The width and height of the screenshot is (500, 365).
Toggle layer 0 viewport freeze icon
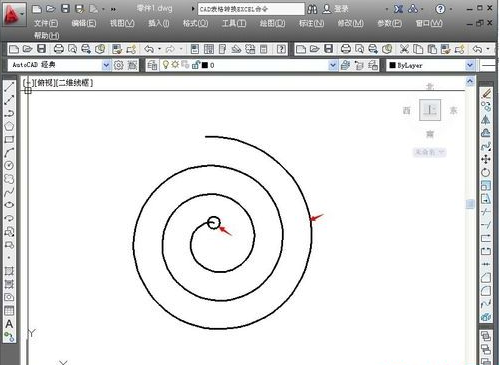(185, 65)
